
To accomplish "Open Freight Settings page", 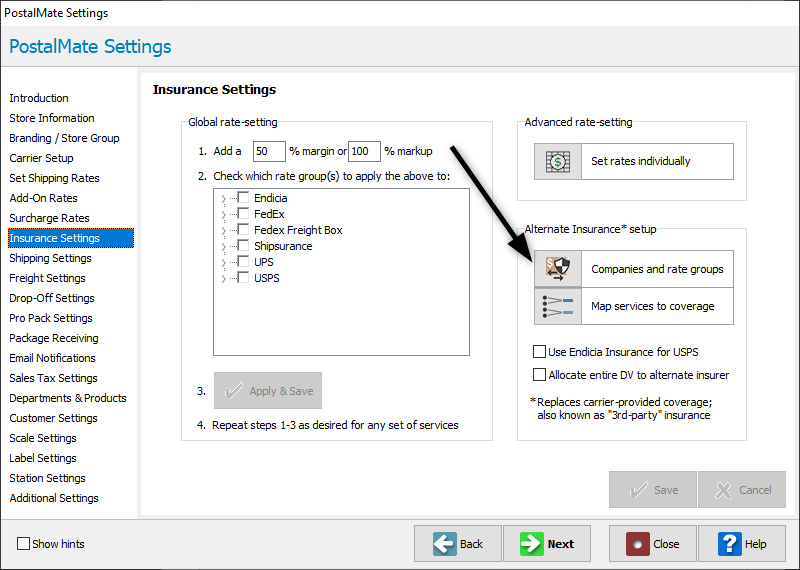I will pos(47,278).
